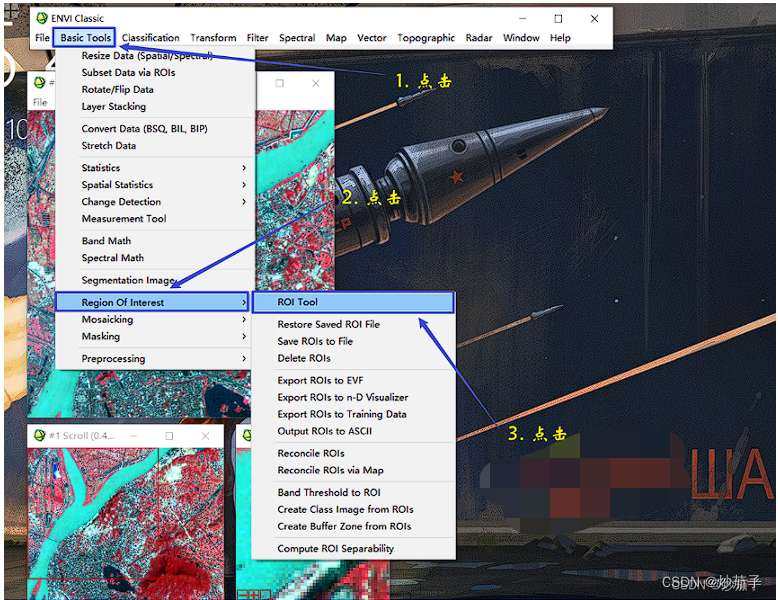Open the Basic Tools menu
Image resolution: width=778 pixels, height=600 pixels.
pos(85,38)
